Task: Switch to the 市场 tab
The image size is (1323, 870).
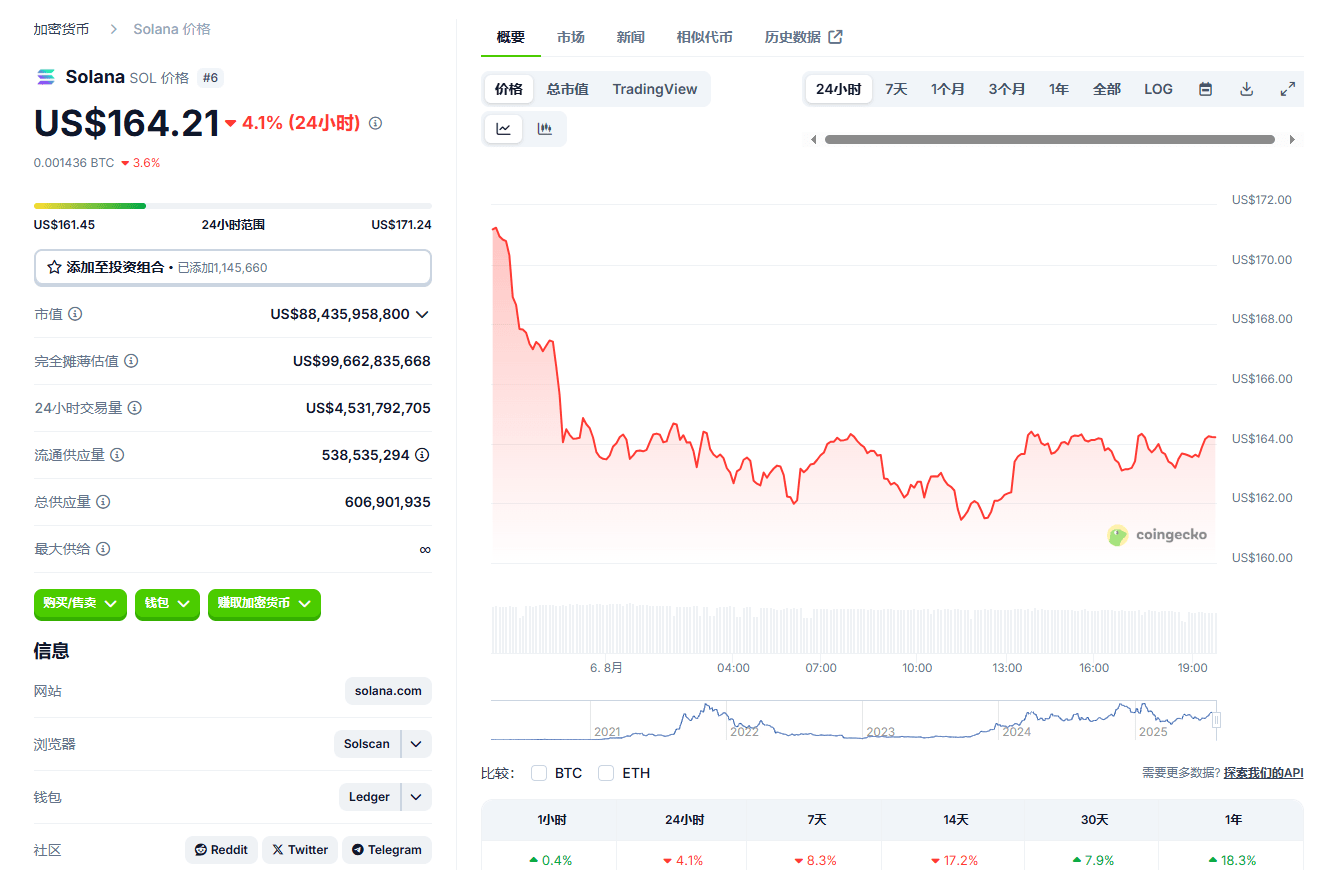Action: point(571,37)
